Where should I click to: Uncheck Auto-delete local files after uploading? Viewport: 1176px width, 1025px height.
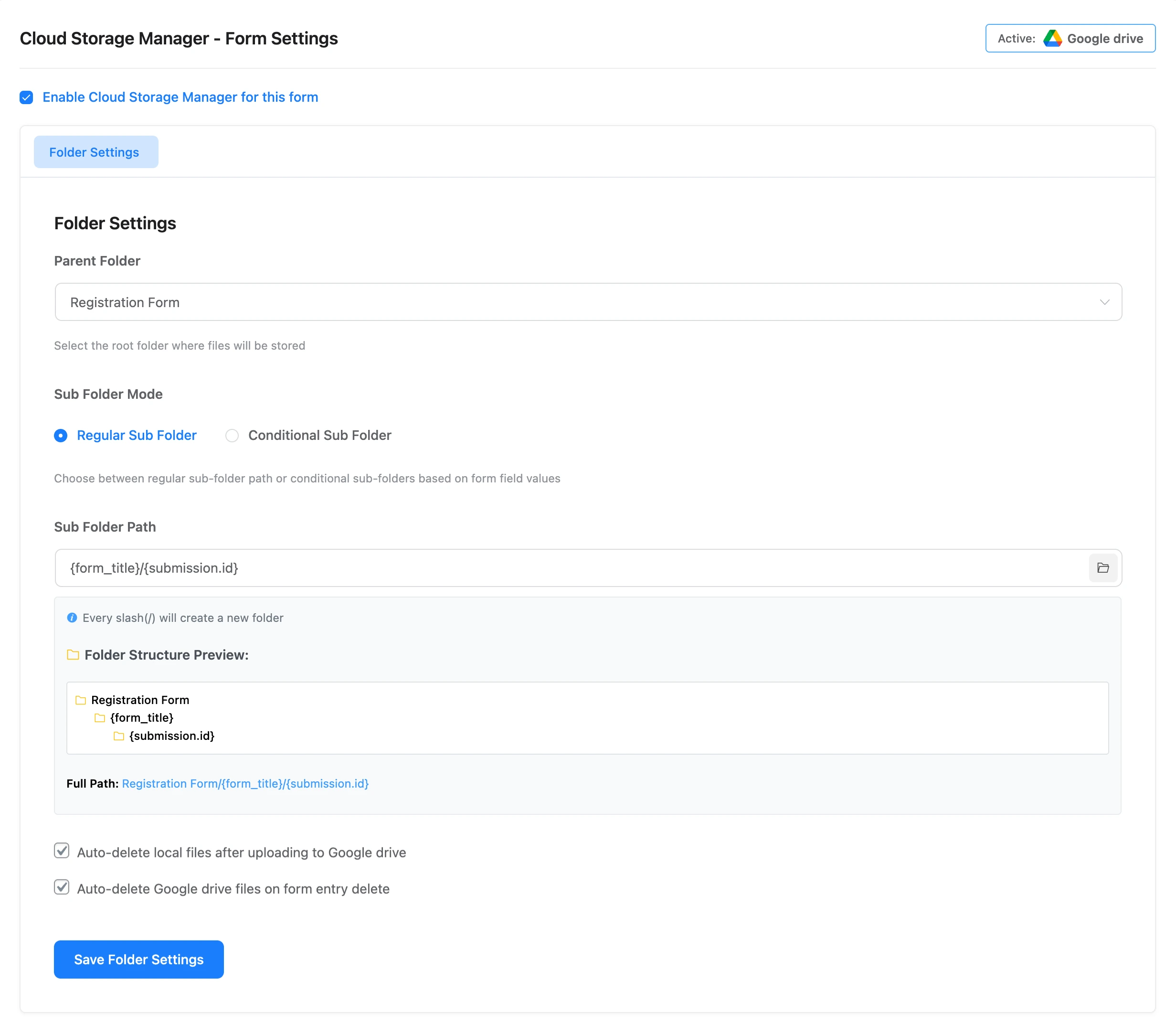point(62,851)
